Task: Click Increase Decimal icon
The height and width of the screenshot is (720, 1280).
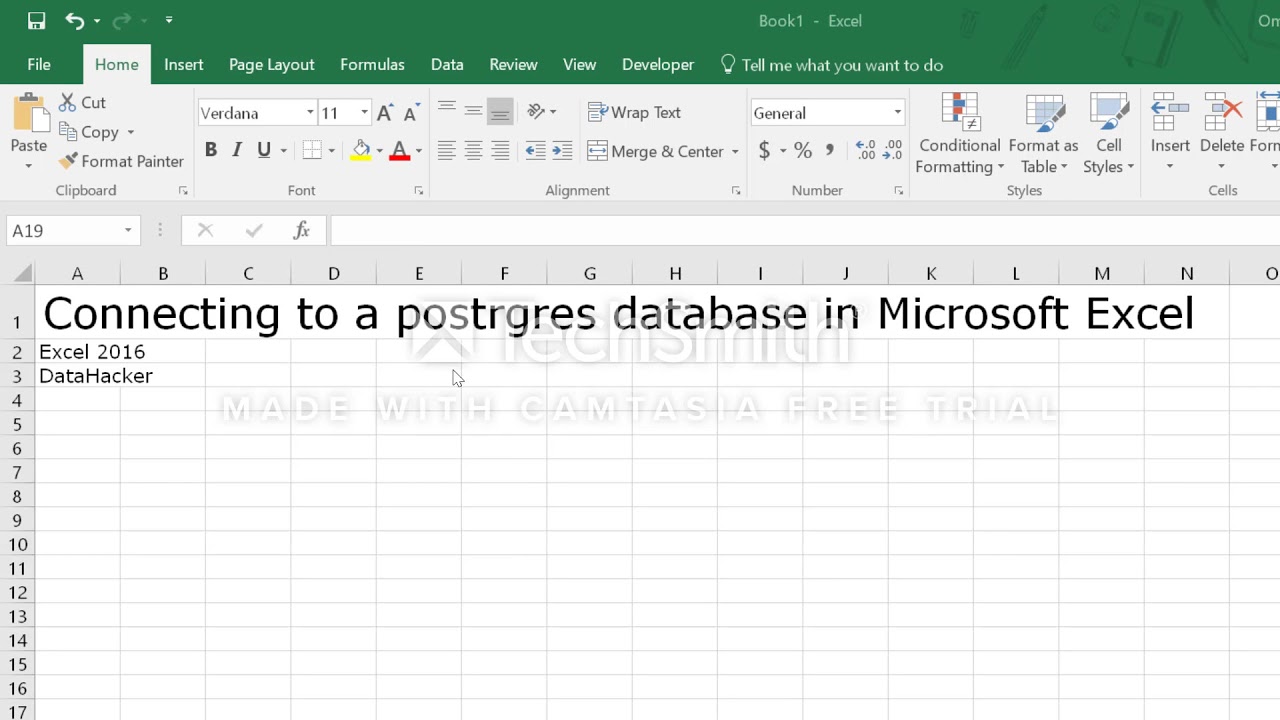Action: (x=866, y=150)
